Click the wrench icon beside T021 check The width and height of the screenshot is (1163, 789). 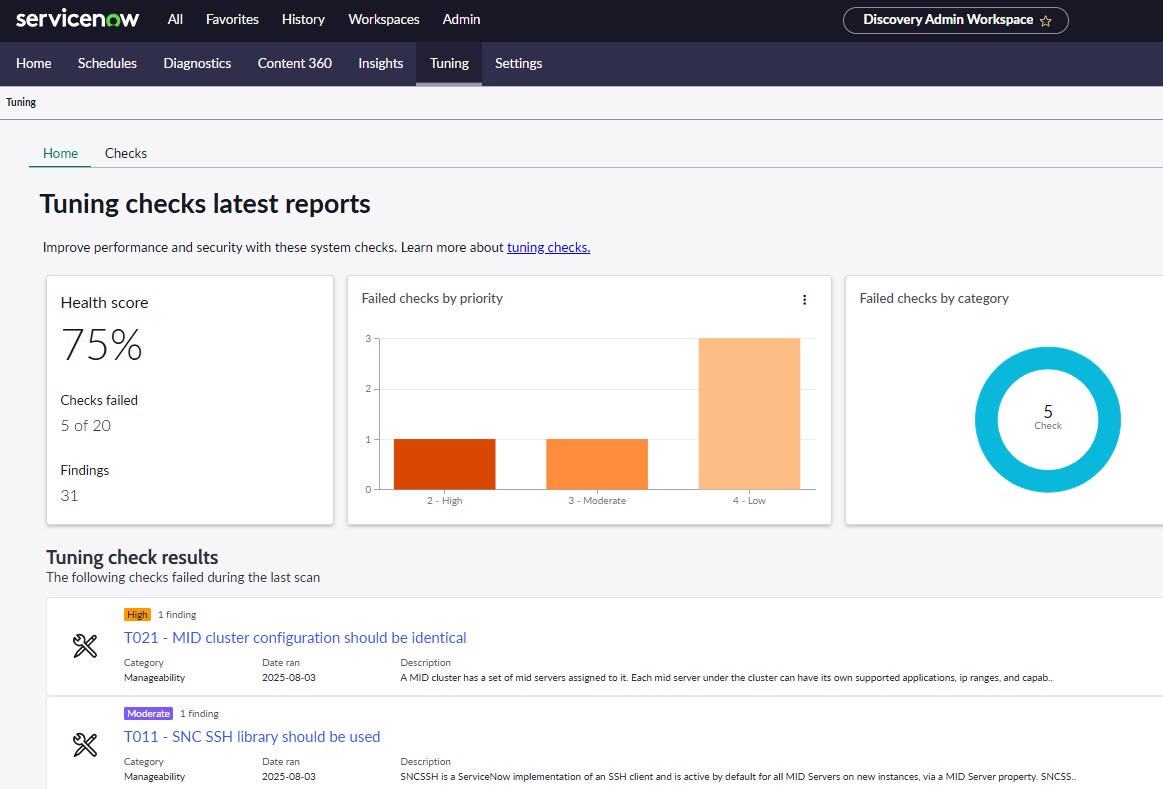[x=86, y=646]
